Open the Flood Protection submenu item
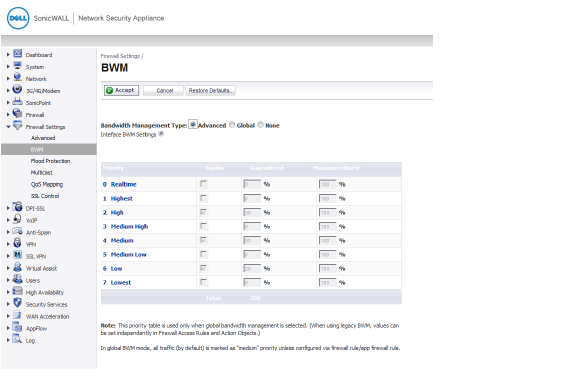Screen dimensions: 576x388 point(50,161)
